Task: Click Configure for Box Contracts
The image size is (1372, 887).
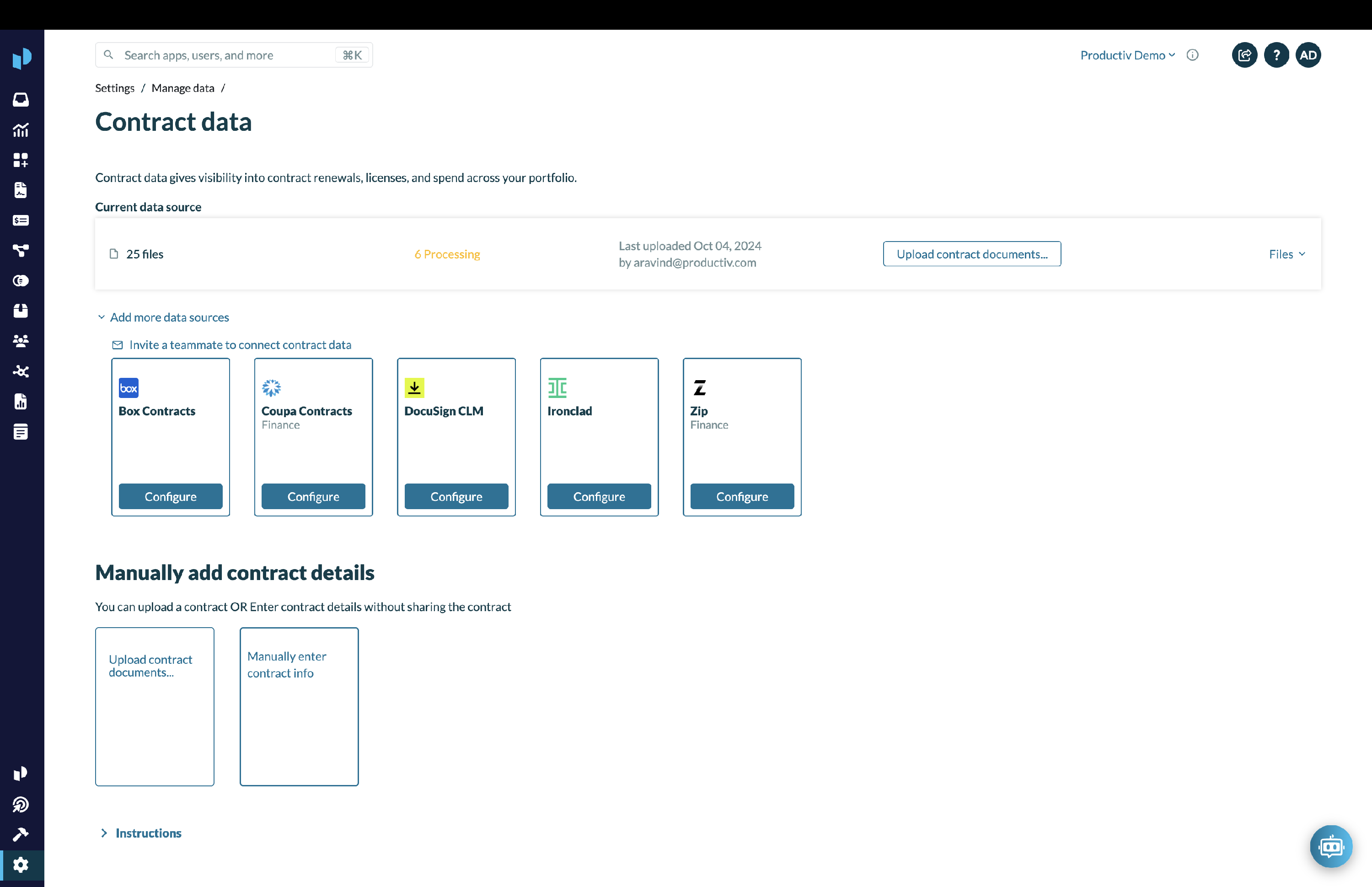Action: tap(171, 496)
